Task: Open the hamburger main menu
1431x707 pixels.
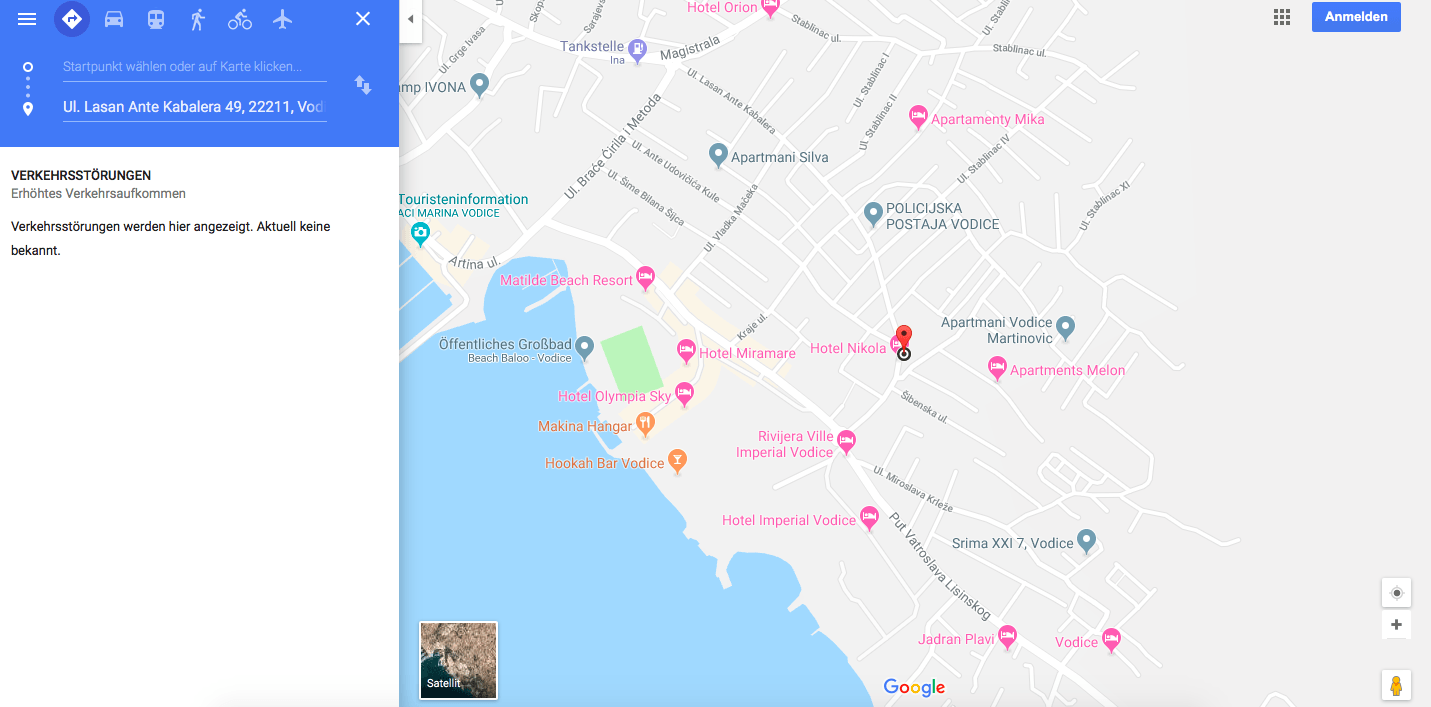Action: (27, 19)
